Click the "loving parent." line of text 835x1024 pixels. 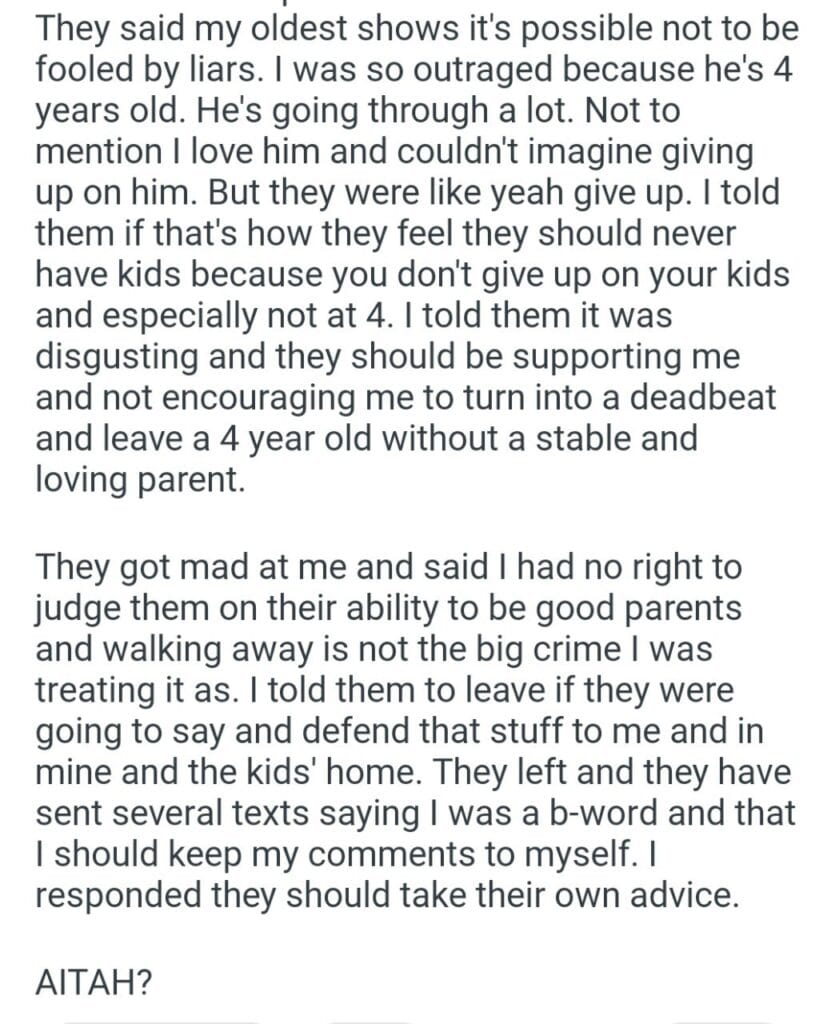138,479
